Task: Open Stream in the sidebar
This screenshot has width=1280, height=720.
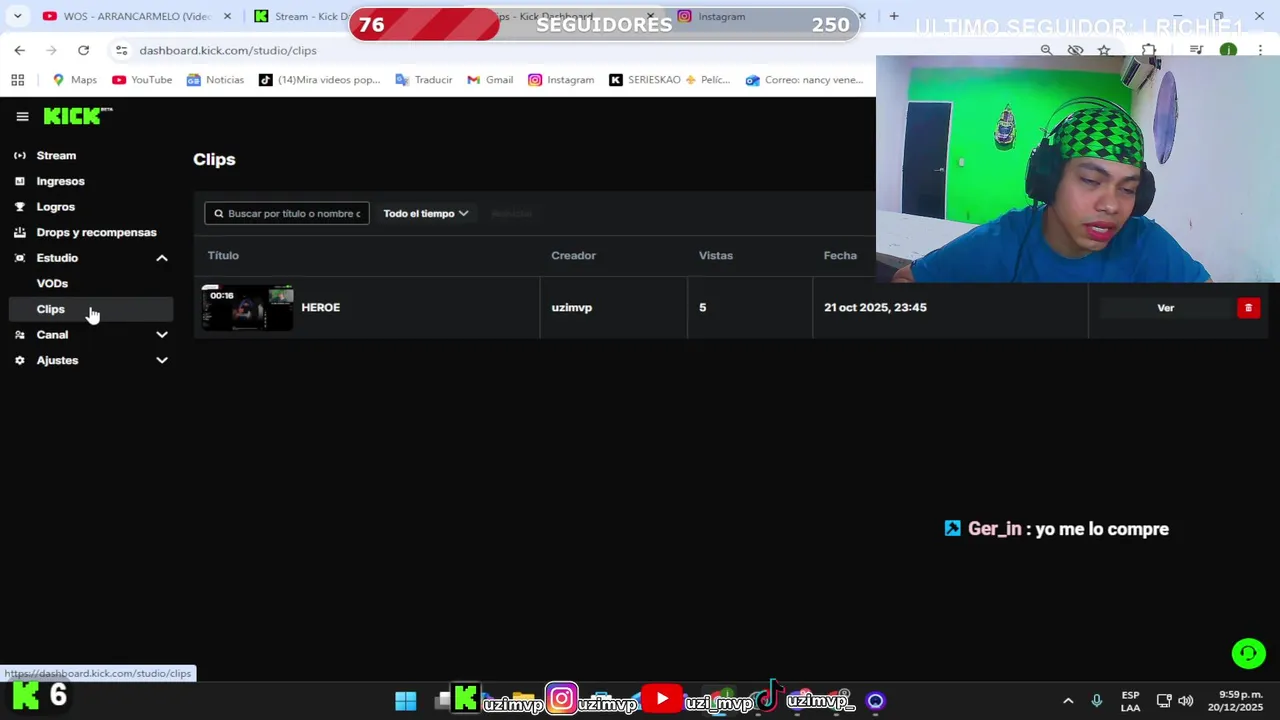Action: pos(56,156)
